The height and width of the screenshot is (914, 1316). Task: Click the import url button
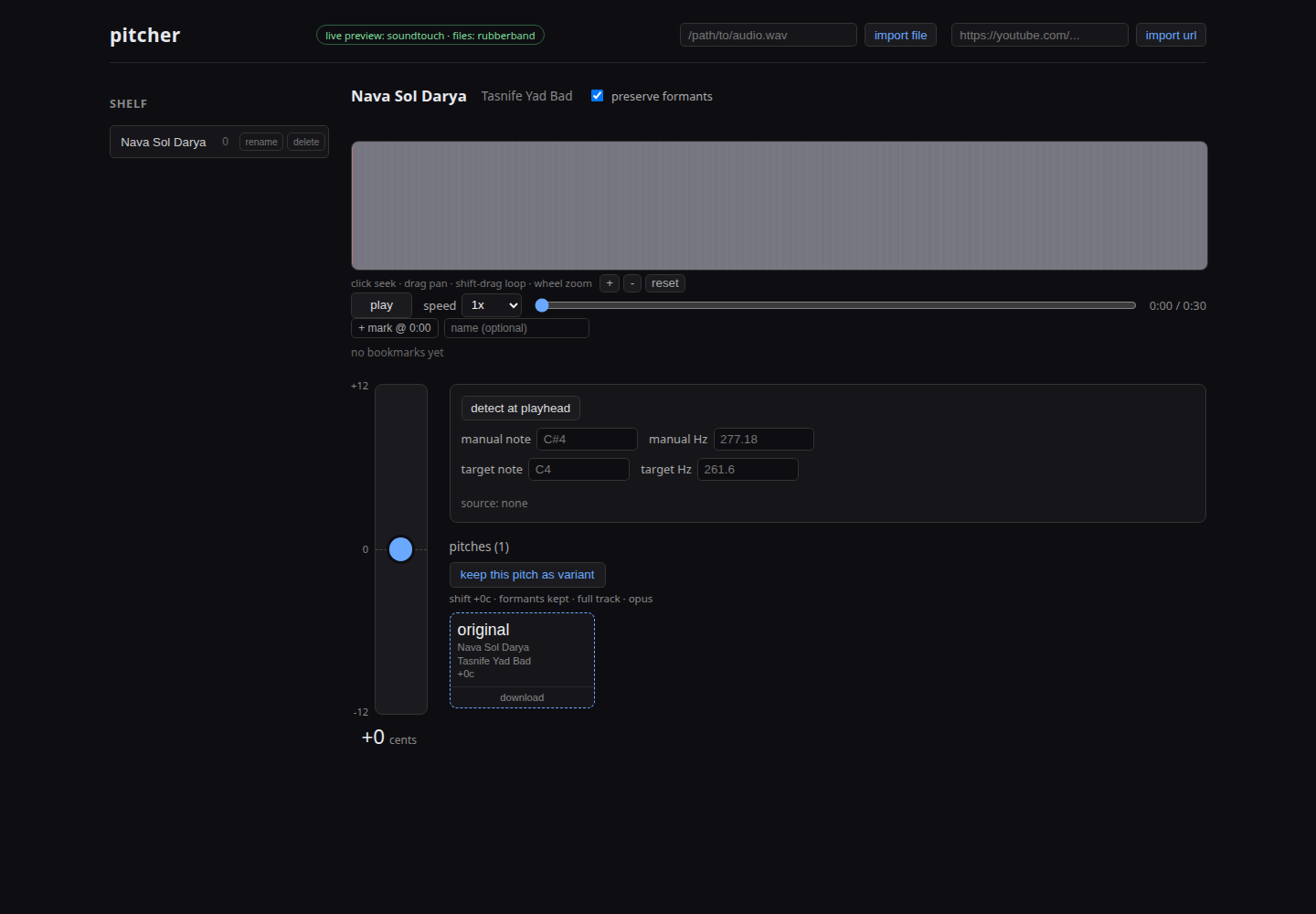point(1171,36)
